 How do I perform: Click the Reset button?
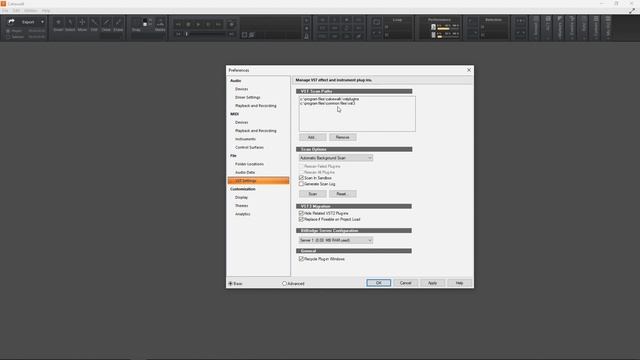pos(342,194)
